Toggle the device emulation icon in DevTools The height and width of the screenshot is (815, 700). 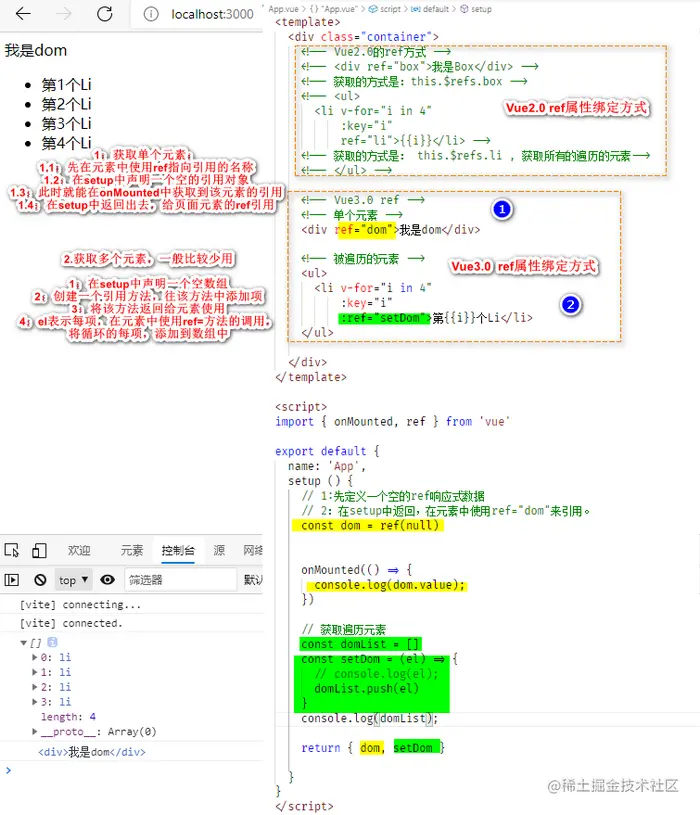(39, 550)
